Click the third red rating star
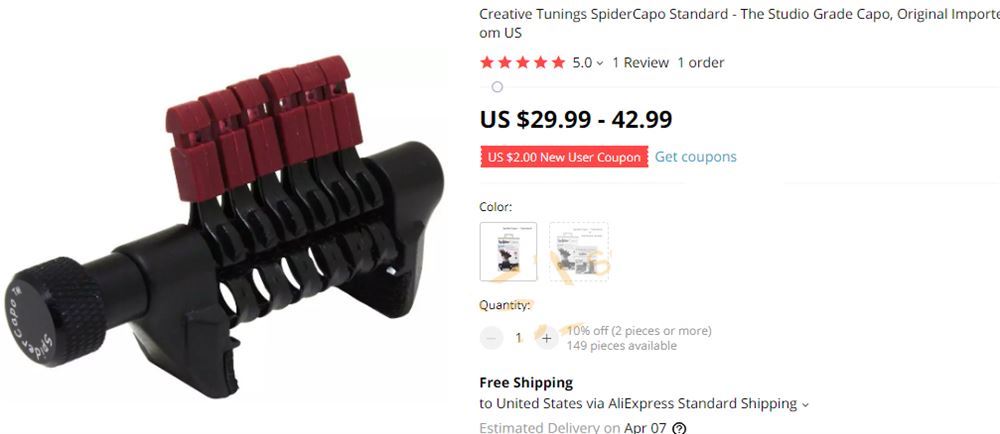Viewport: 1000px width, 434px height. point(523,62)
